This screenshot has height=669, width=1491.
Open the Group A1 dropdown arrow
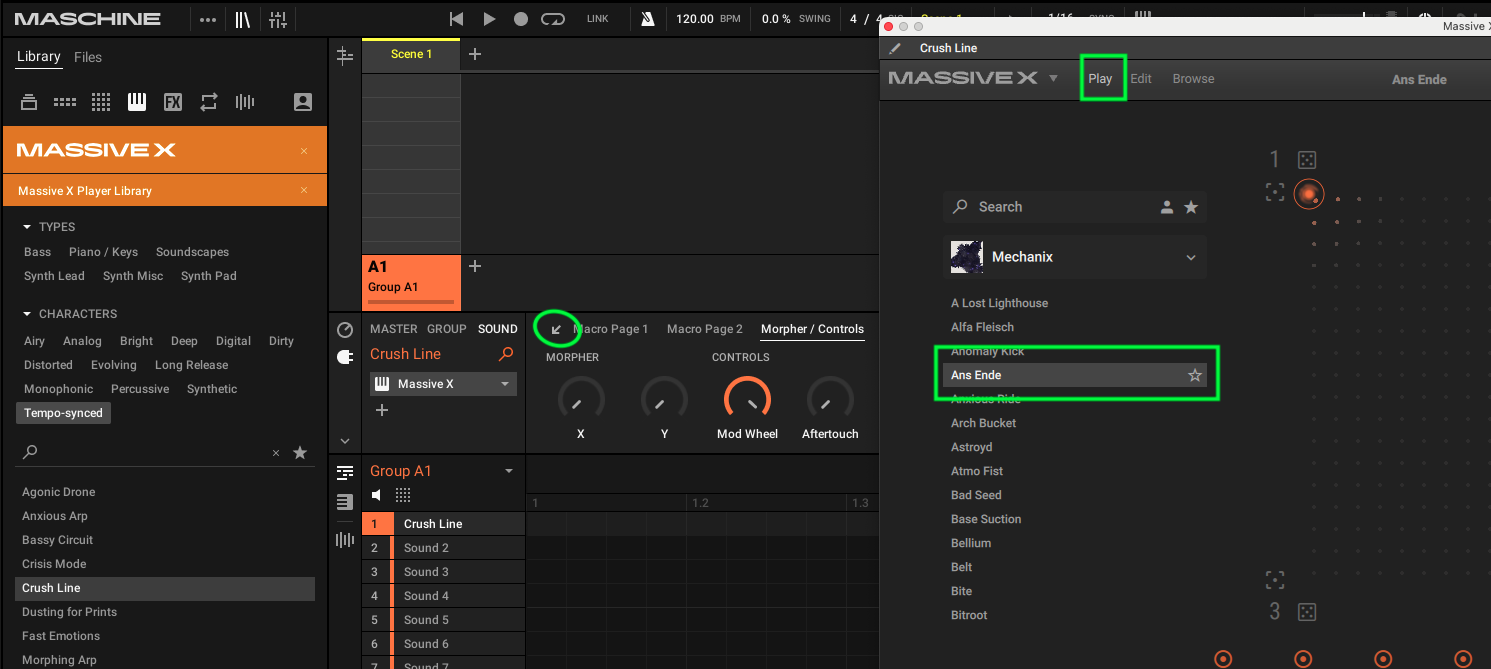point(509,471)
